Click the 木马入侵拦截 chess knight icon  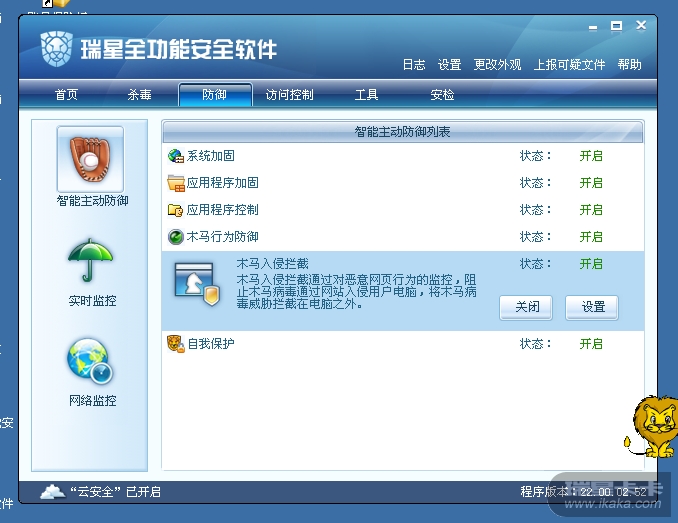[197, 284]
